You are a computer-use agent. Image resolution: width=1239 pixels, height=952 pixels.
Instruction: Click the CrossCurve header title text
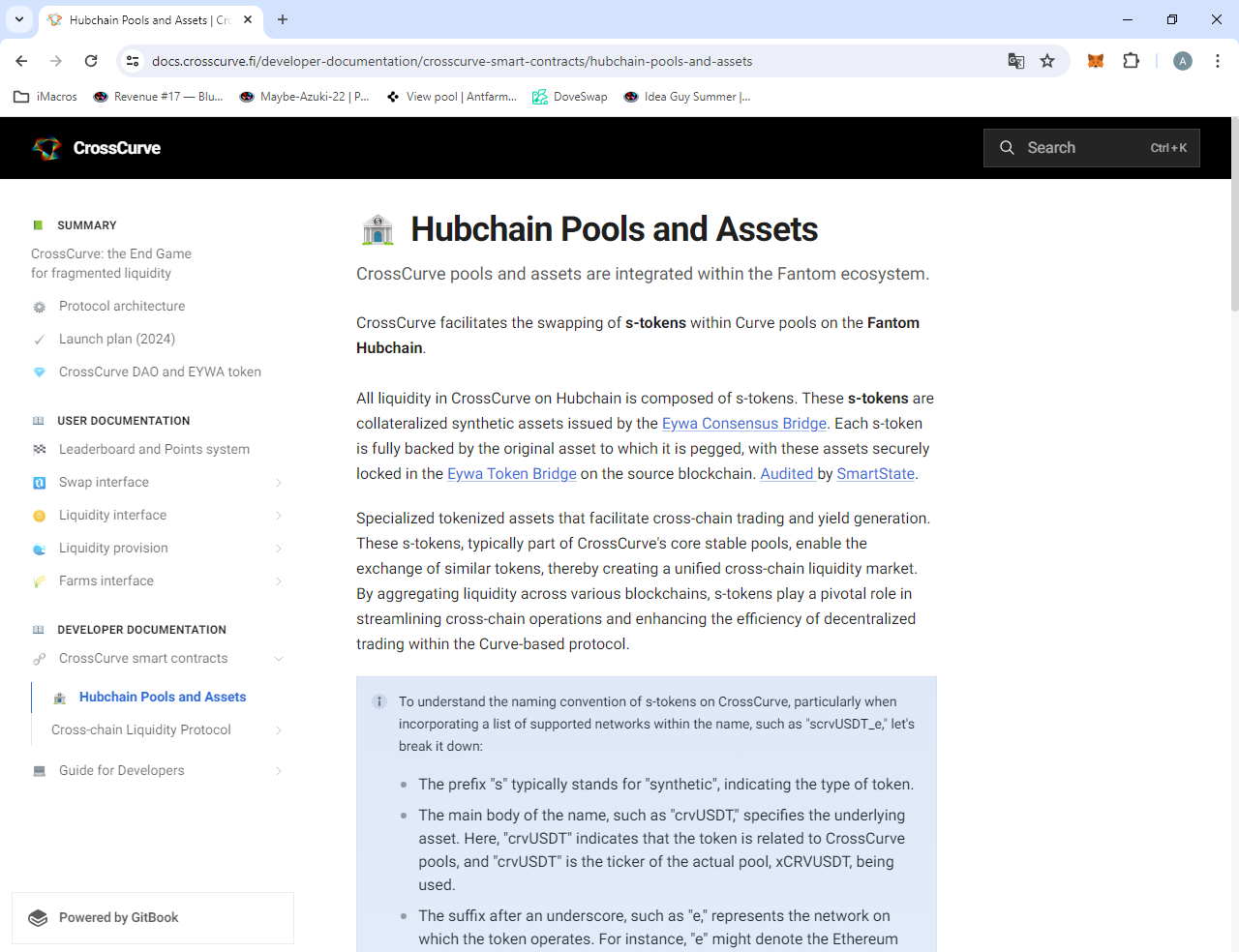[x=117, y=148]
